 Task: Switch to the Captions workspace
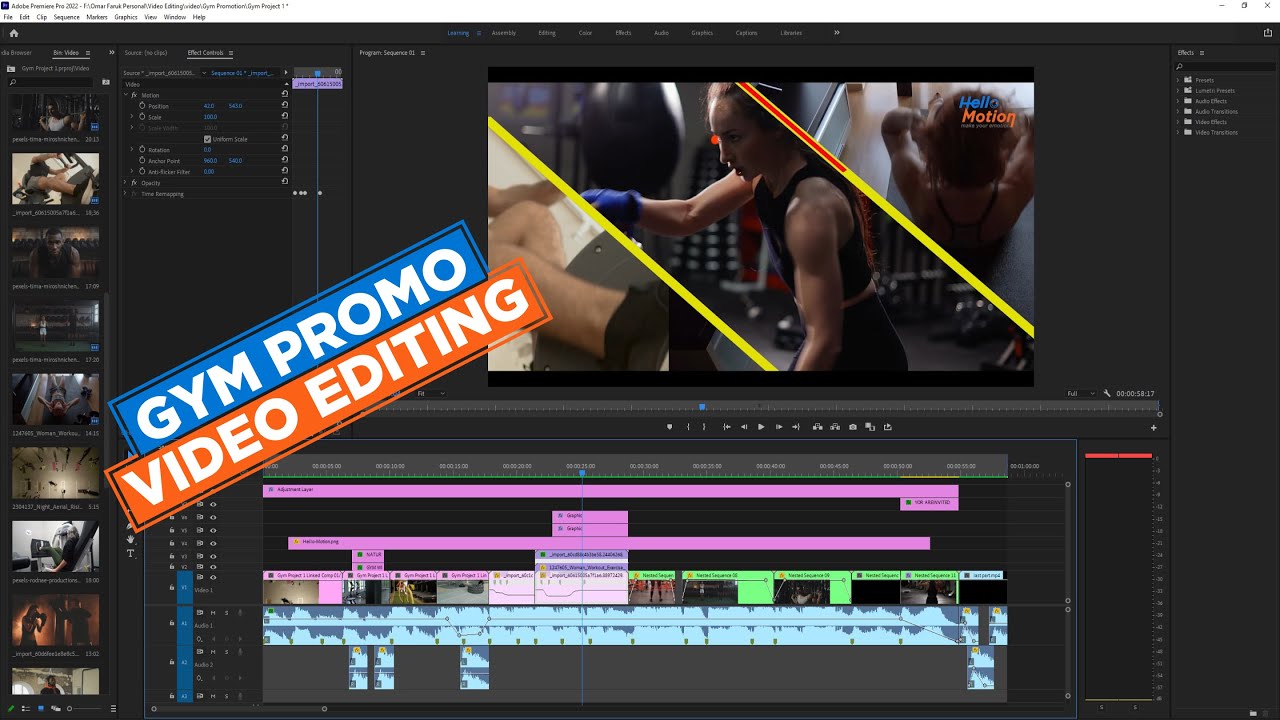747,33
